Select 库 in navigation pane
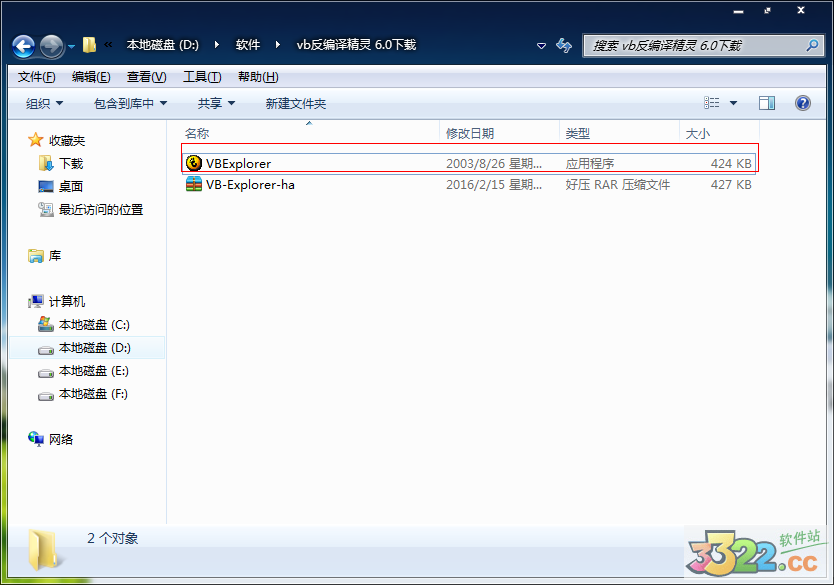This screenshot has width=834, height=585. [55, 256]
